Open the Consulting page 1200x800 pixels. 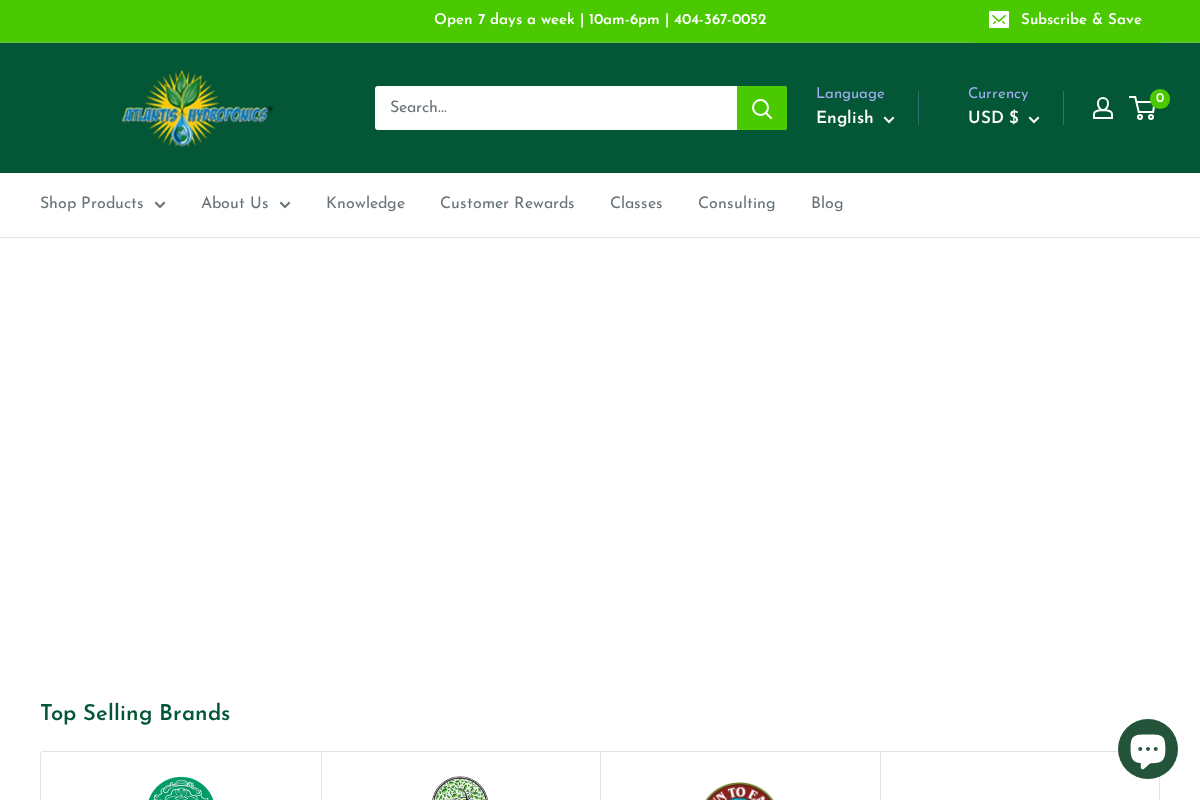(x=737, y=204)
